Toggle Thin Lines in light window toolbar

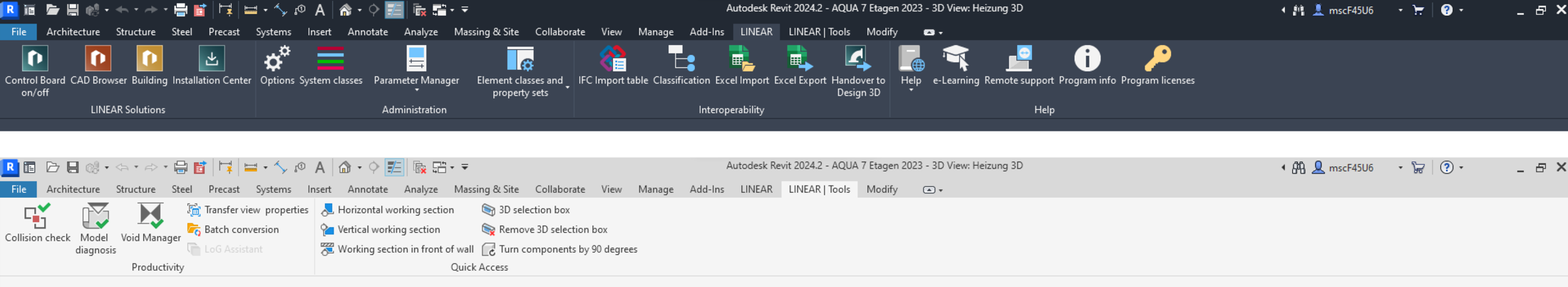point(394,167)
